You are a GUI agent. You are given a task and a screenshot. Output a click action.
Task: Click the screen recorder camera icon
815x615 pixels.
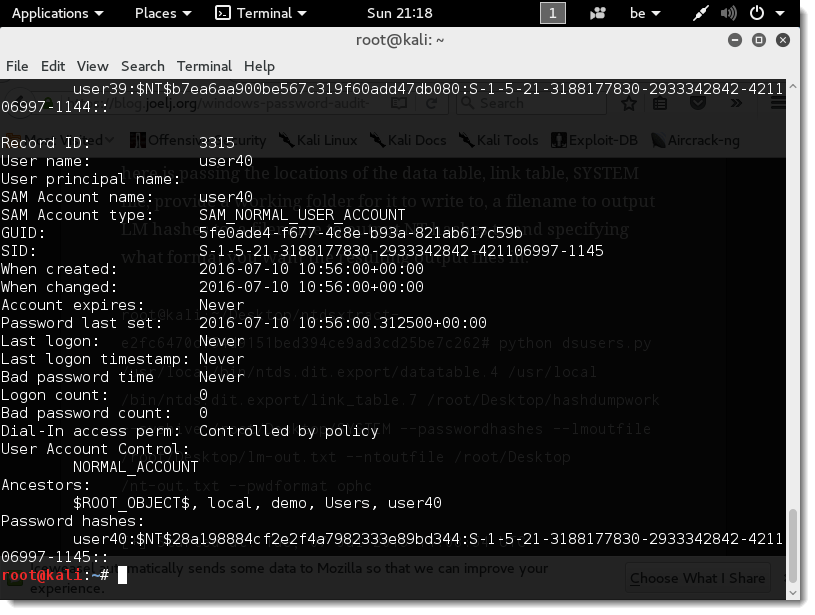click(599, 13)
